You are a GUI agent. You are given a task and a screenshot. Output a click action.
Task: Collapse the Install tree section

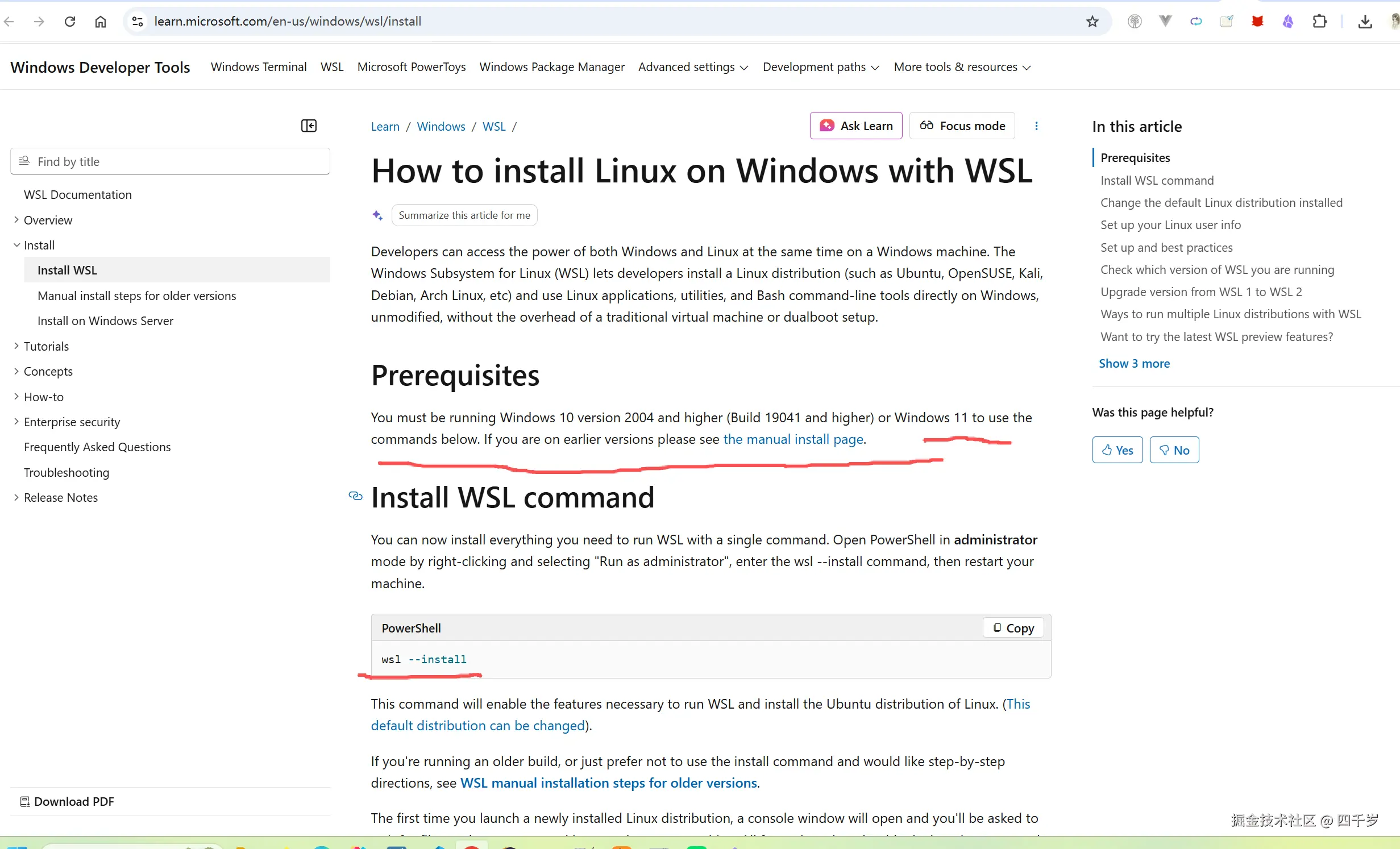click(x=16, y=245)
